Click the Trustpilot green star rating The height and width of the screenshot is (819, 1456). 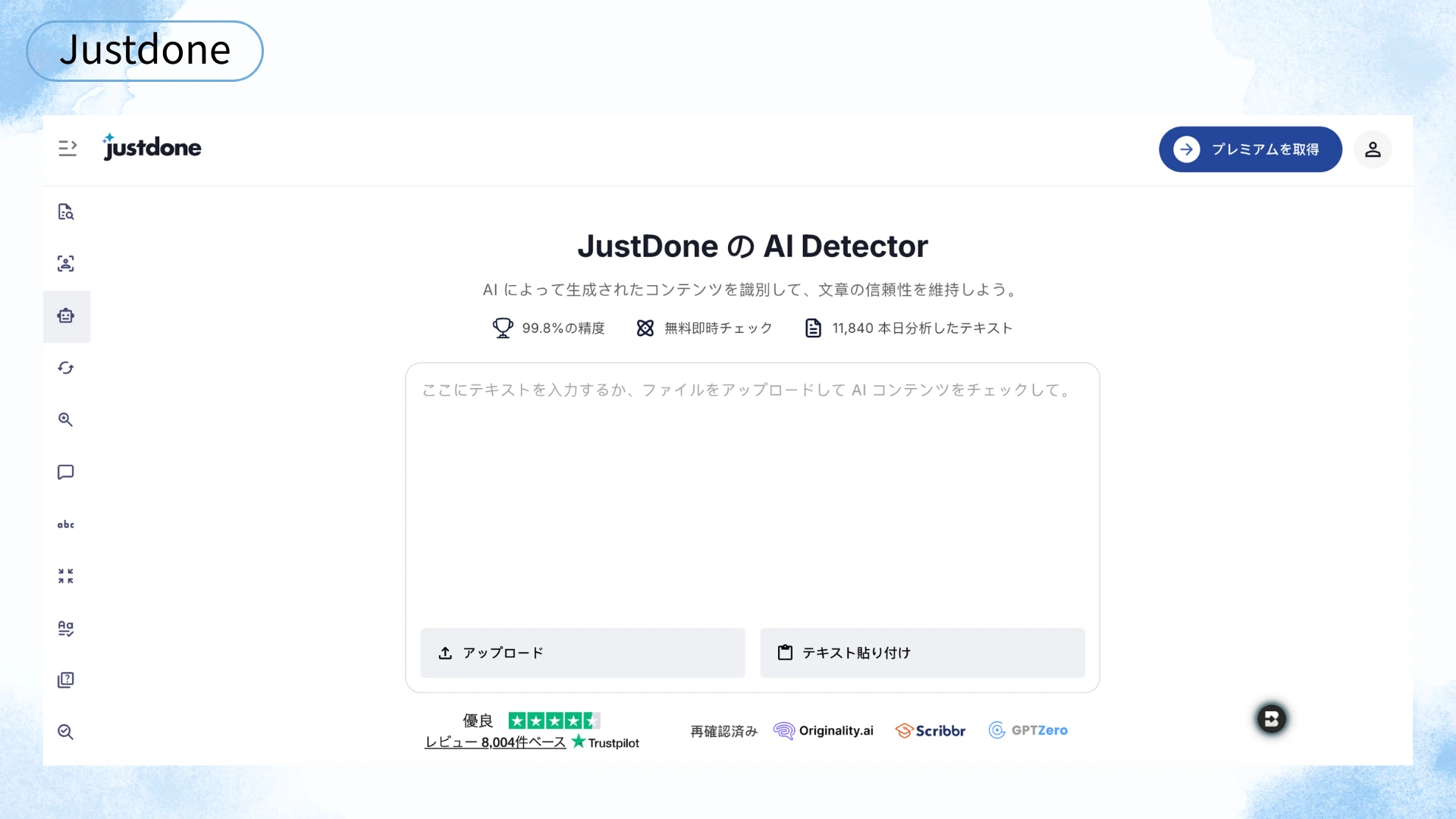554,720
